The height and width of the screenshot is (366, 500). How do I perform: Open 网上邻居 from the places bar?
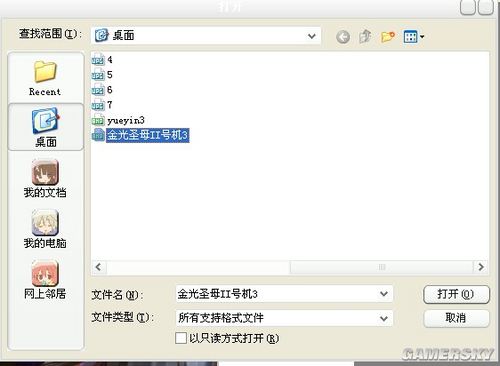tap(45, 280)
